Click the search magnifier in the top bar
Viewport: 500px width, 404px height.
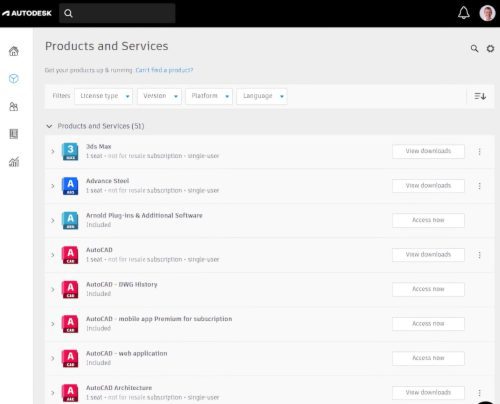68,13
